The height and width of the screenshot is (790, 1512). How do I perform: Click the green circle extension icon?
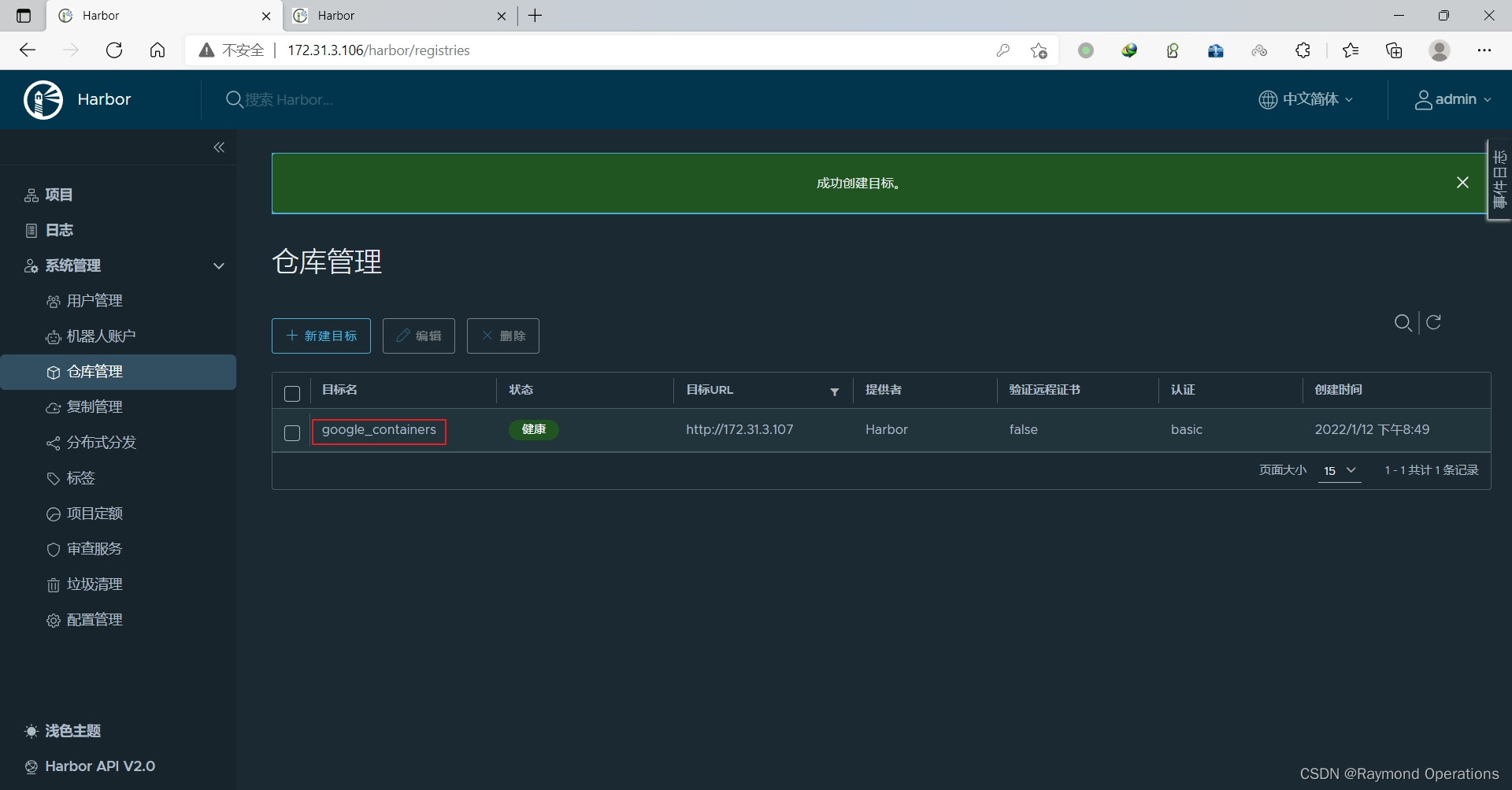click(1086, 50)
